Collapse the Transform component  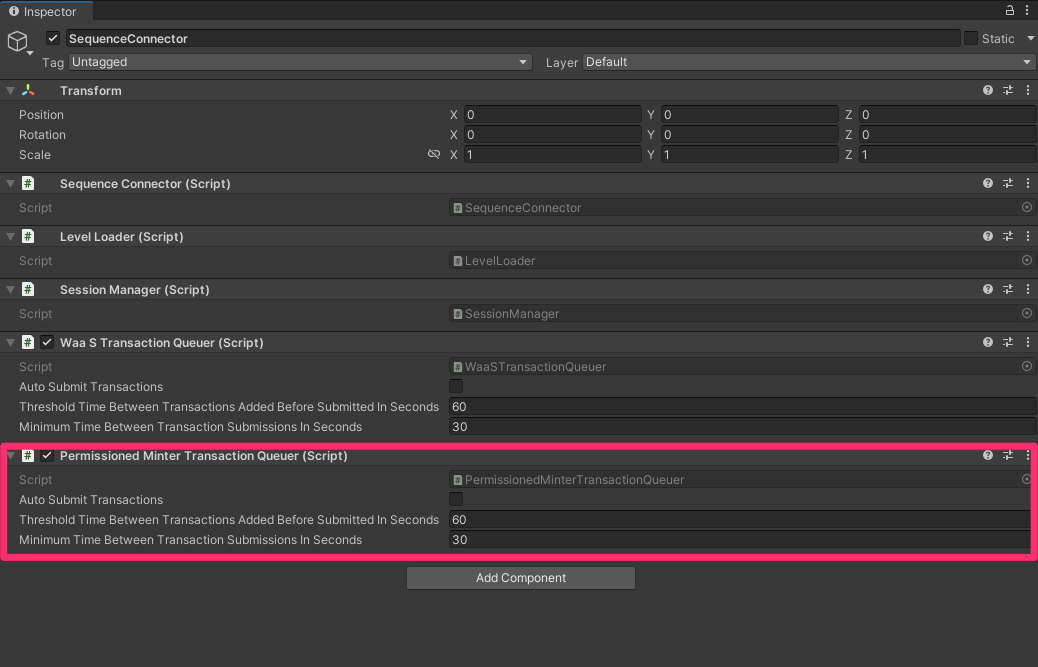(x=9, y=90)
